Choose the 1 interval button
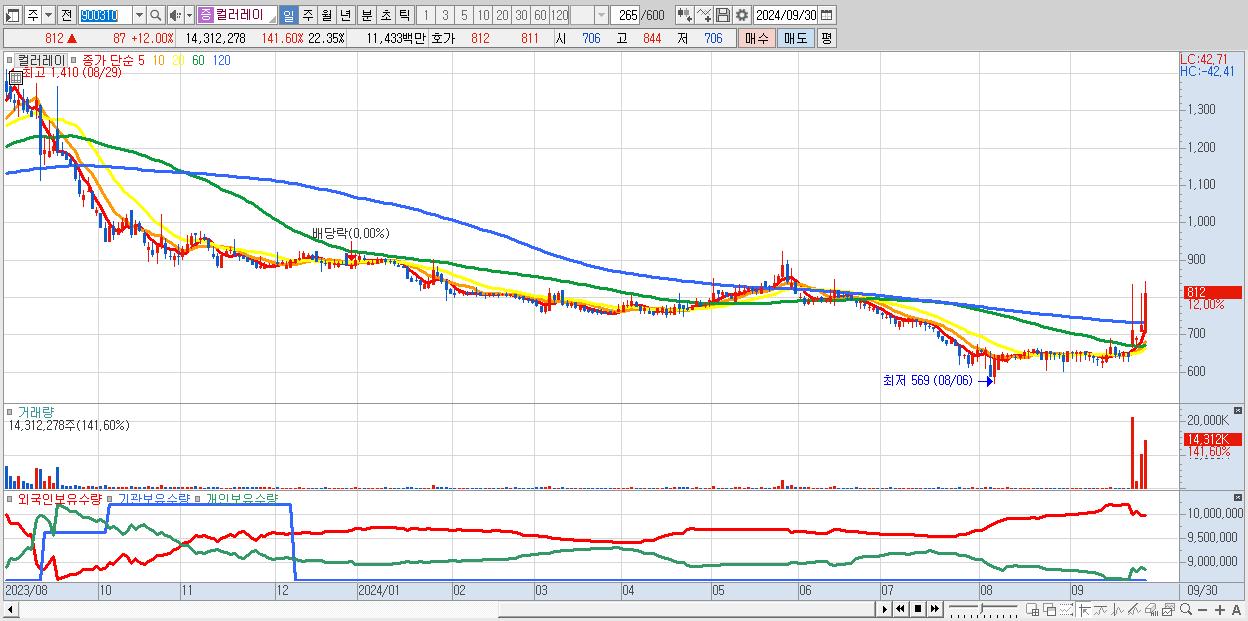 425,15
